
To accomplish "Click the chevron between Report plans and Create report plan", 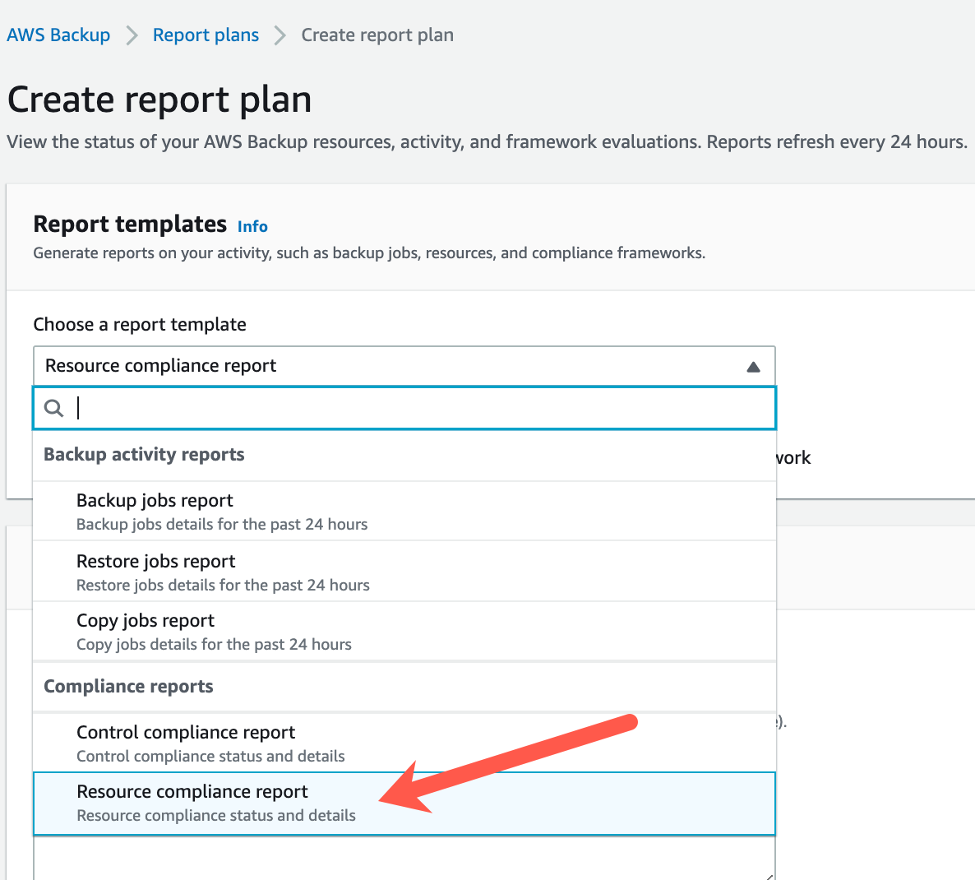I will point(276,34).
